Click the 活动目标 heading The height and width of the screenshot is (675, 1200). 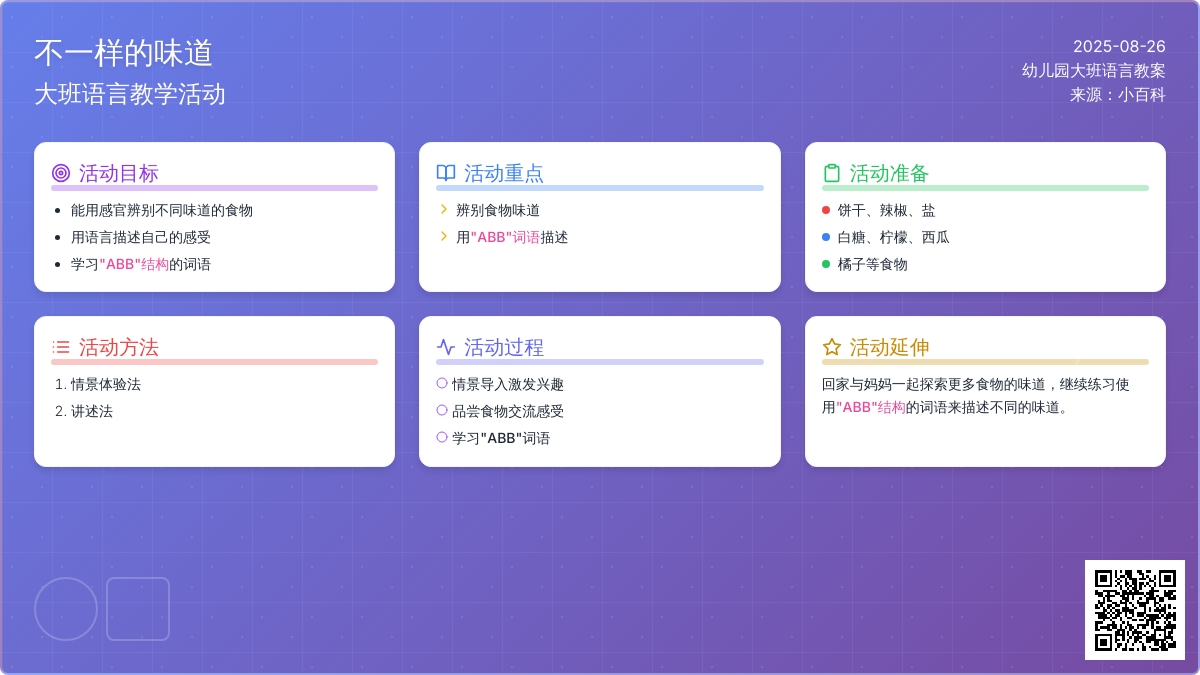(119, 173)
